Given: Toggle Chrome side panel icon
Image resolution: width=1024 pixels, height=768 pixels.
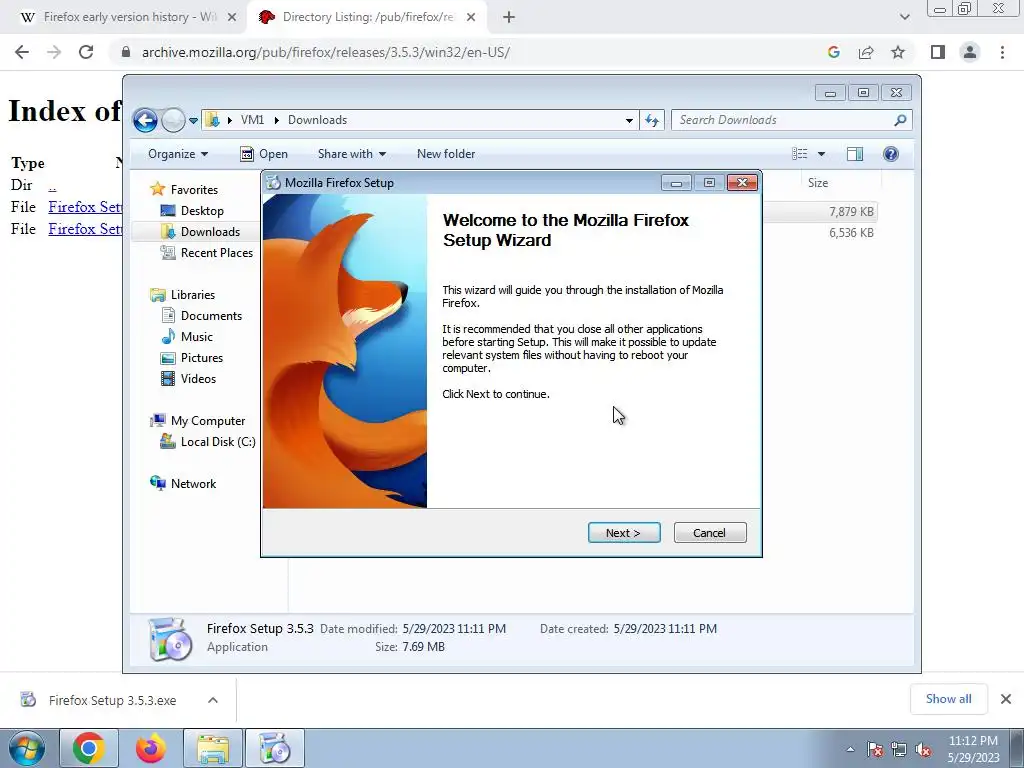Looking at the screenshot, I should pos(938,52).
